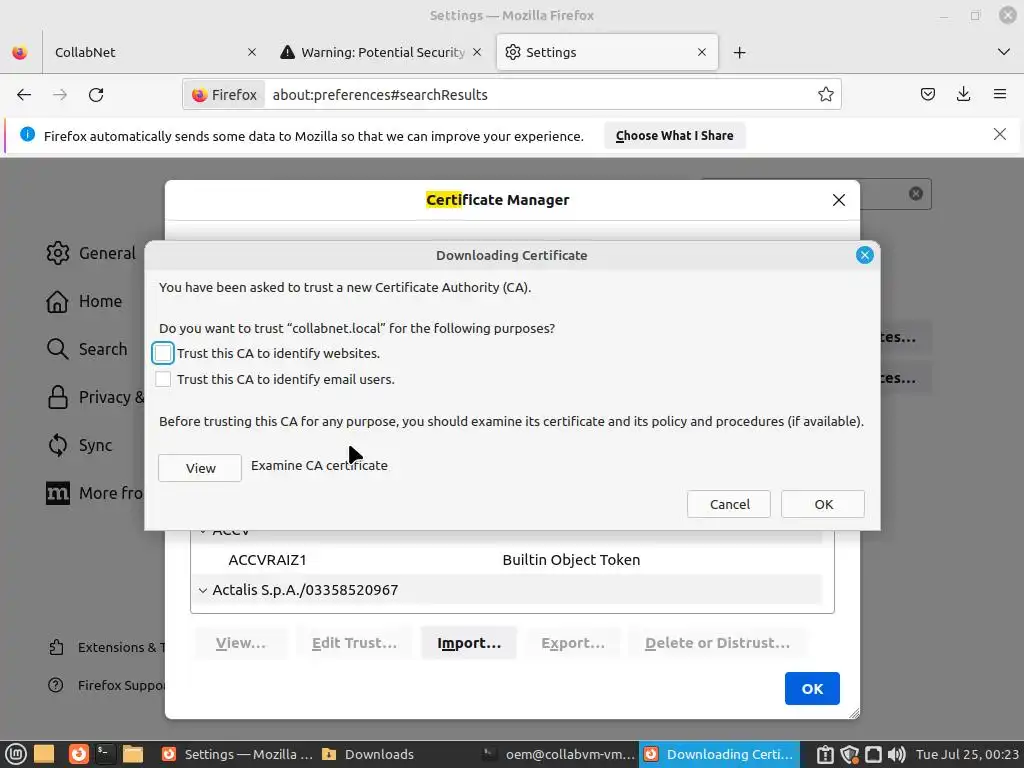Collapse the Actalis S.p.A. tree group
The image size is (1024, 768).
[x=203, y=590]
